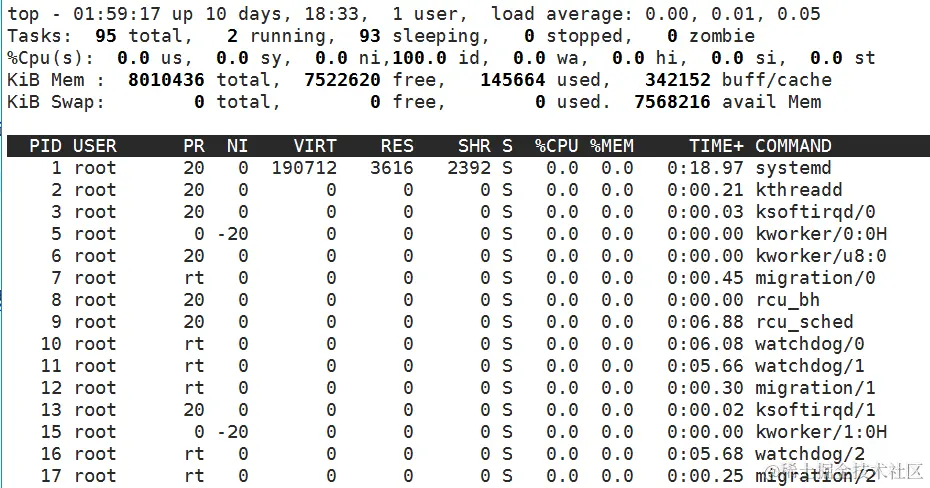The image size is (930, 488).
Task: Select the watchdog/1 process name
Action: pos(810,365)
